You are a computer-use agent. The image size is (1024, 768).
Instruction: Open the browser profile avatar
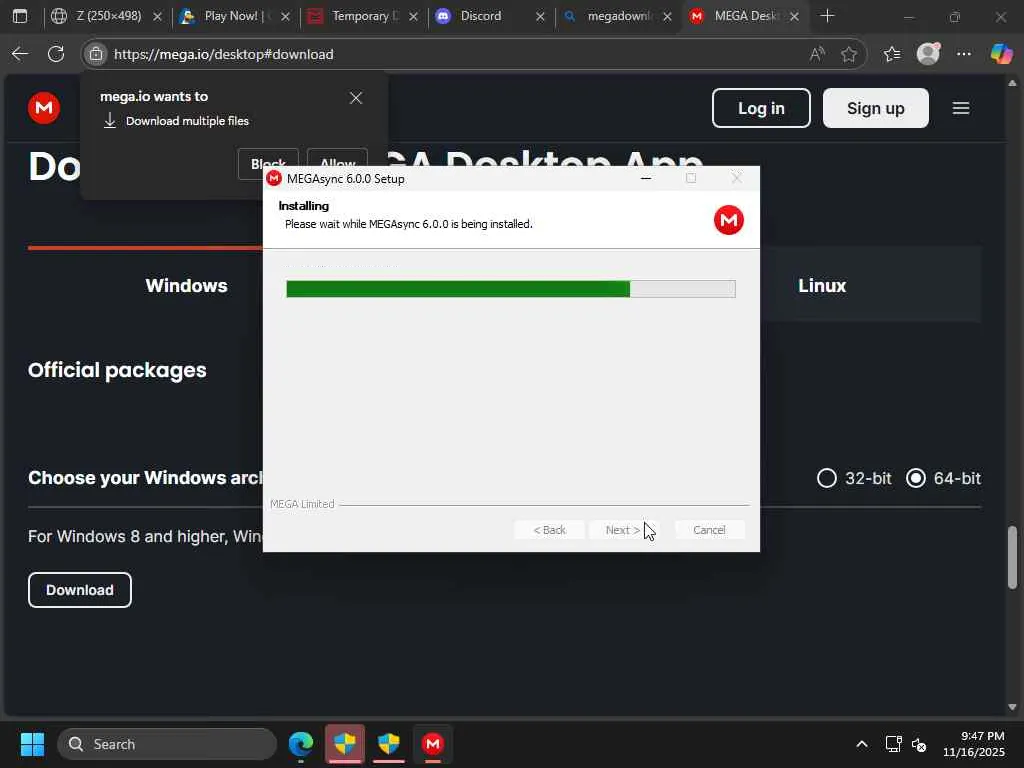(x=929, y=54)
